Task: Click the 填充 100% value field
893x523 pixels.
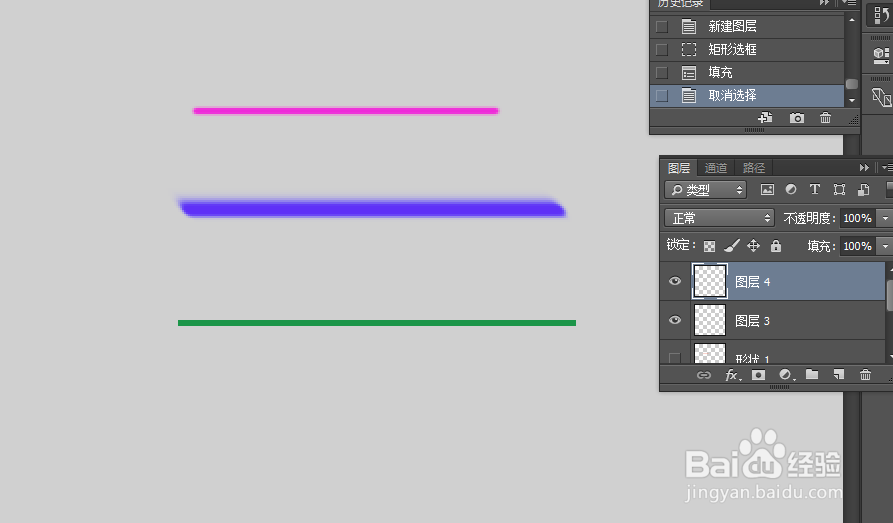Action: pos(857,246)
